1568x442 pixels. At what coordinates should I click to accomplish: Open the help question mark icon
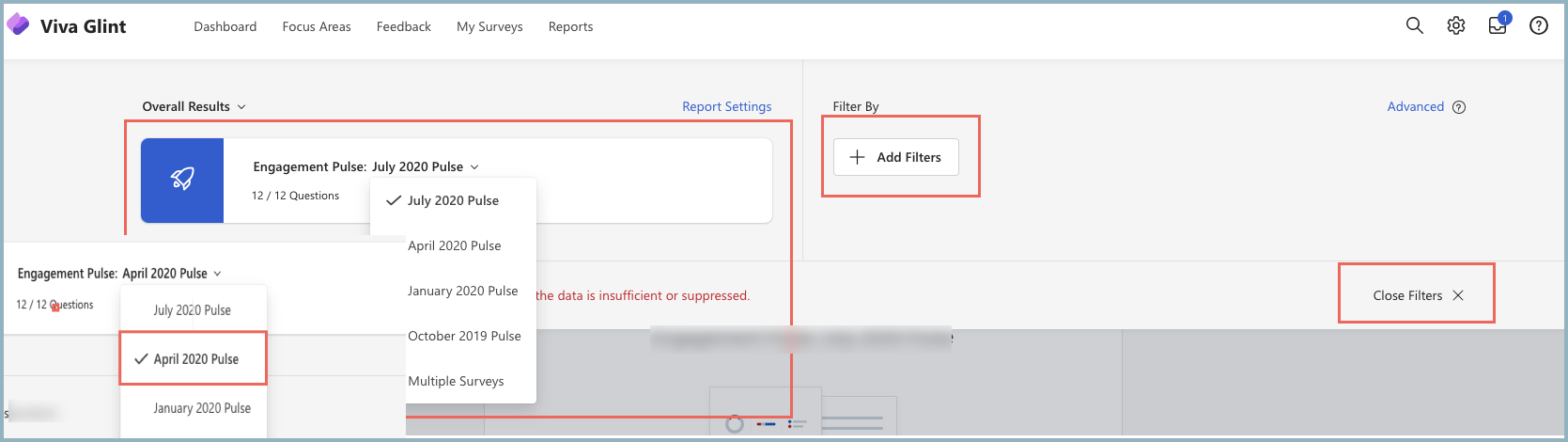click(1539, 25)
